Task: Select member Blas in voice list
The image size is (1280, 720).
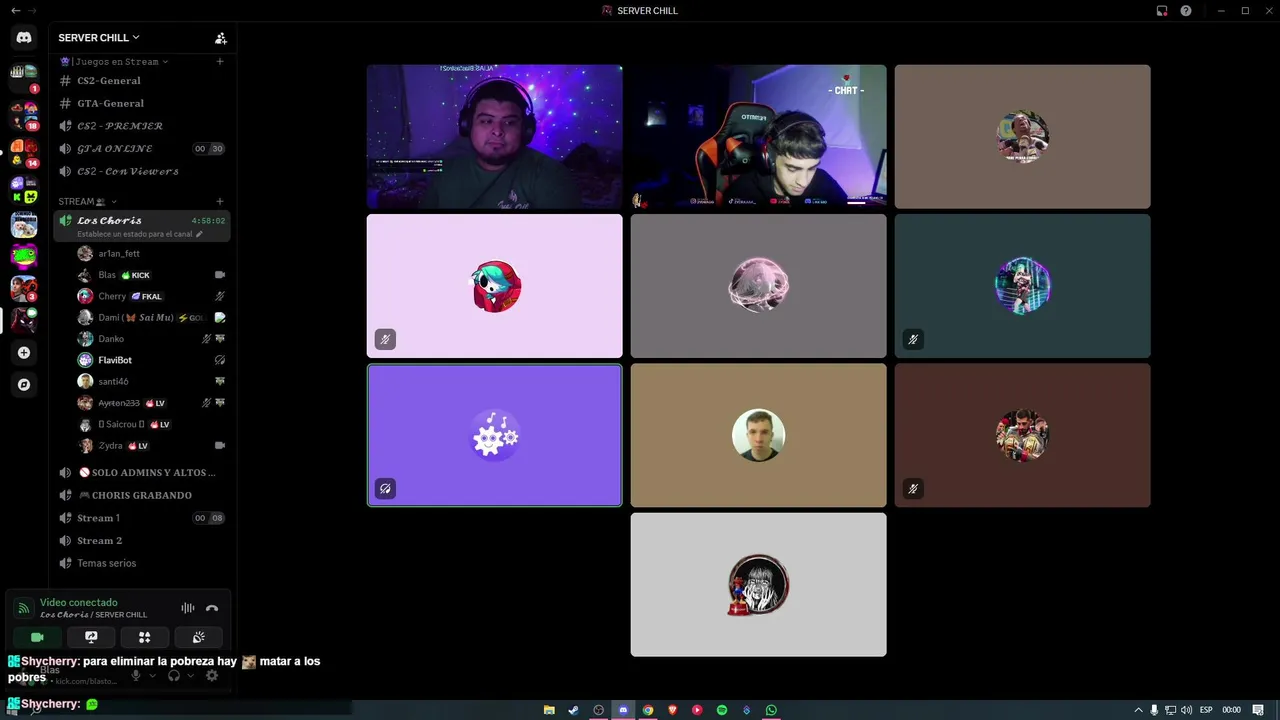Action: [x=152, y=275]
